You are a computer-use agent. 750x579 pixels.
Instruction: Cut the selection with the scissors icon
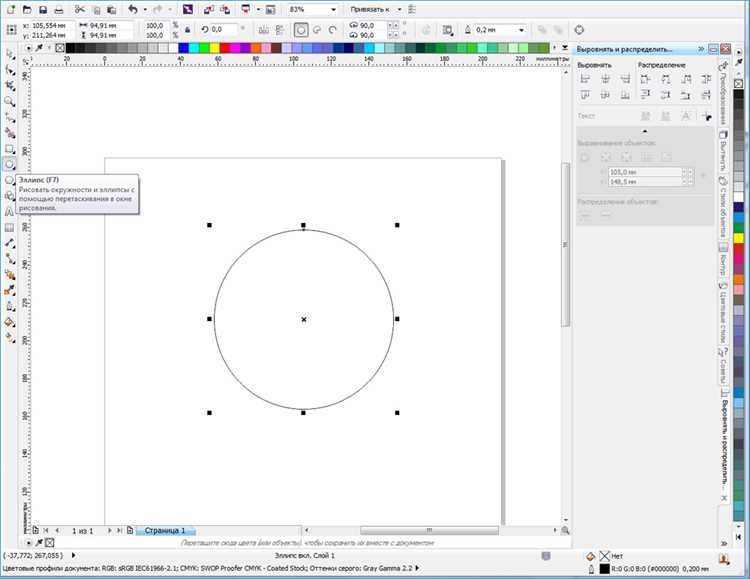(80, 9)
